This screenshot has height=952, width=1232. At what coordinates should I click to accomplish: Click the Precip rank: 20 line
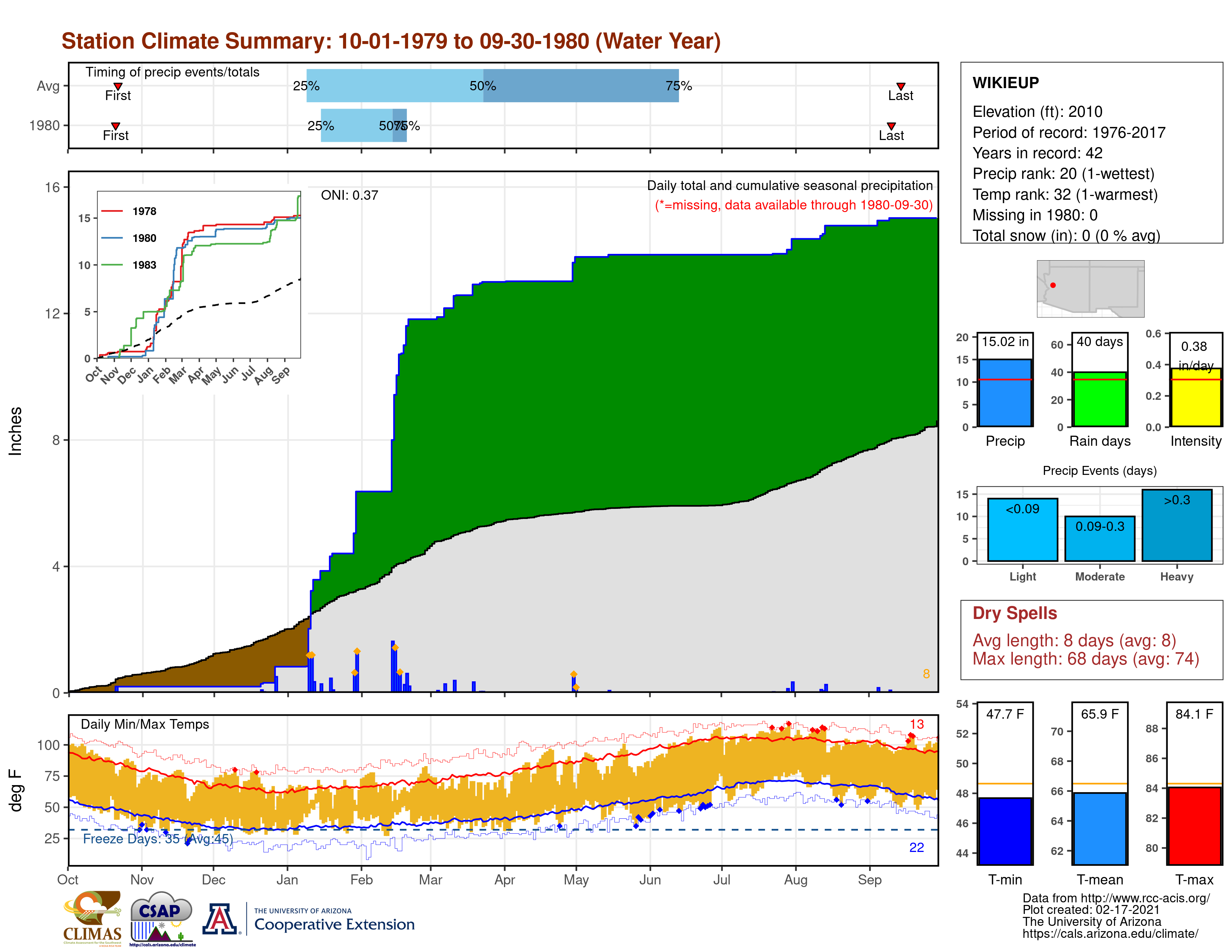tap(1063, 174)
